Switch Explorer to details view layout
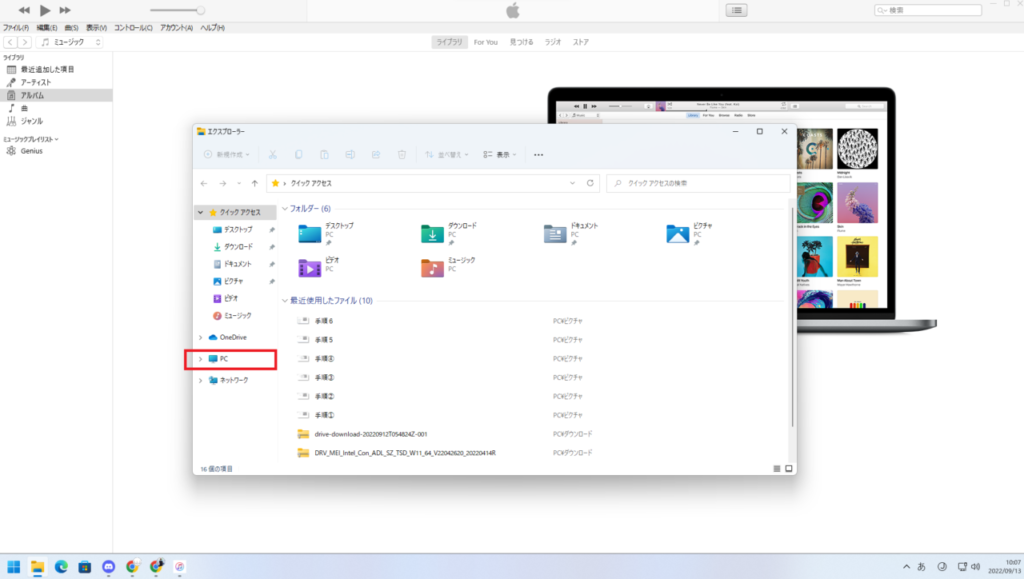The height and width of the screenshot is (579, 1024). click(776, 469)
